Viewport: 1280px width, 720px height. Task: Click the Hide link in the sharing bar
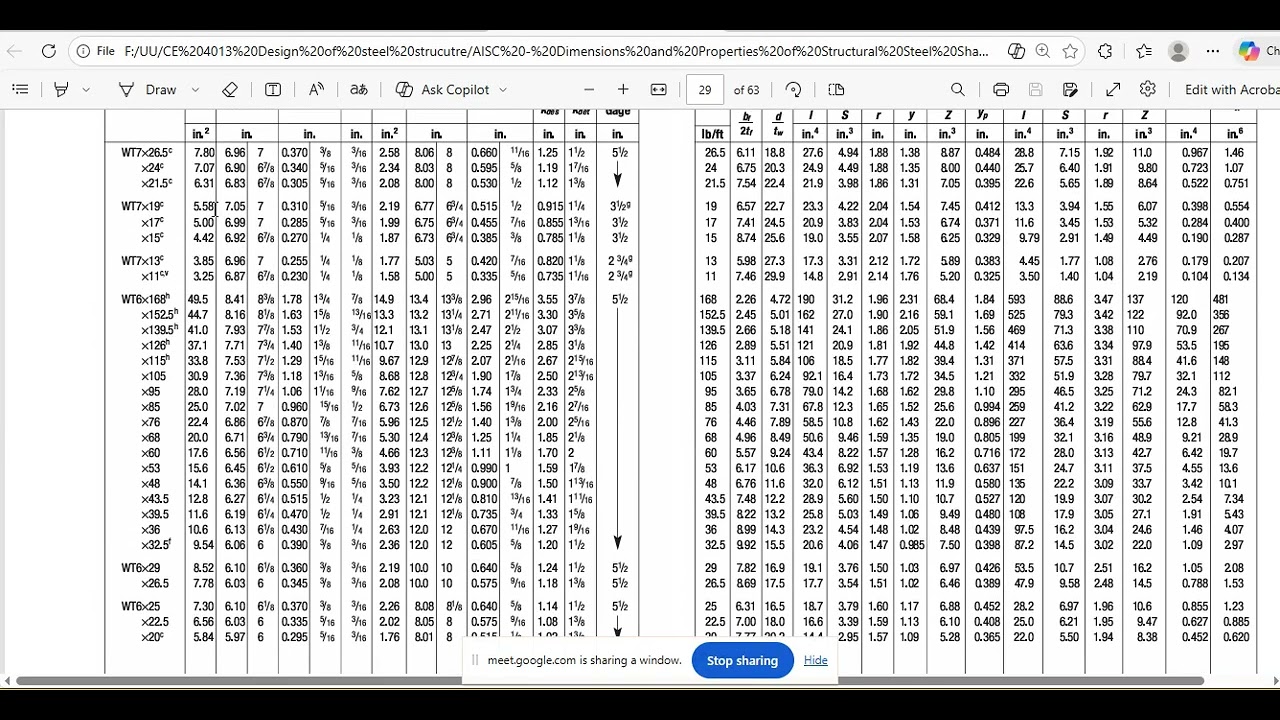coord(816,660)
